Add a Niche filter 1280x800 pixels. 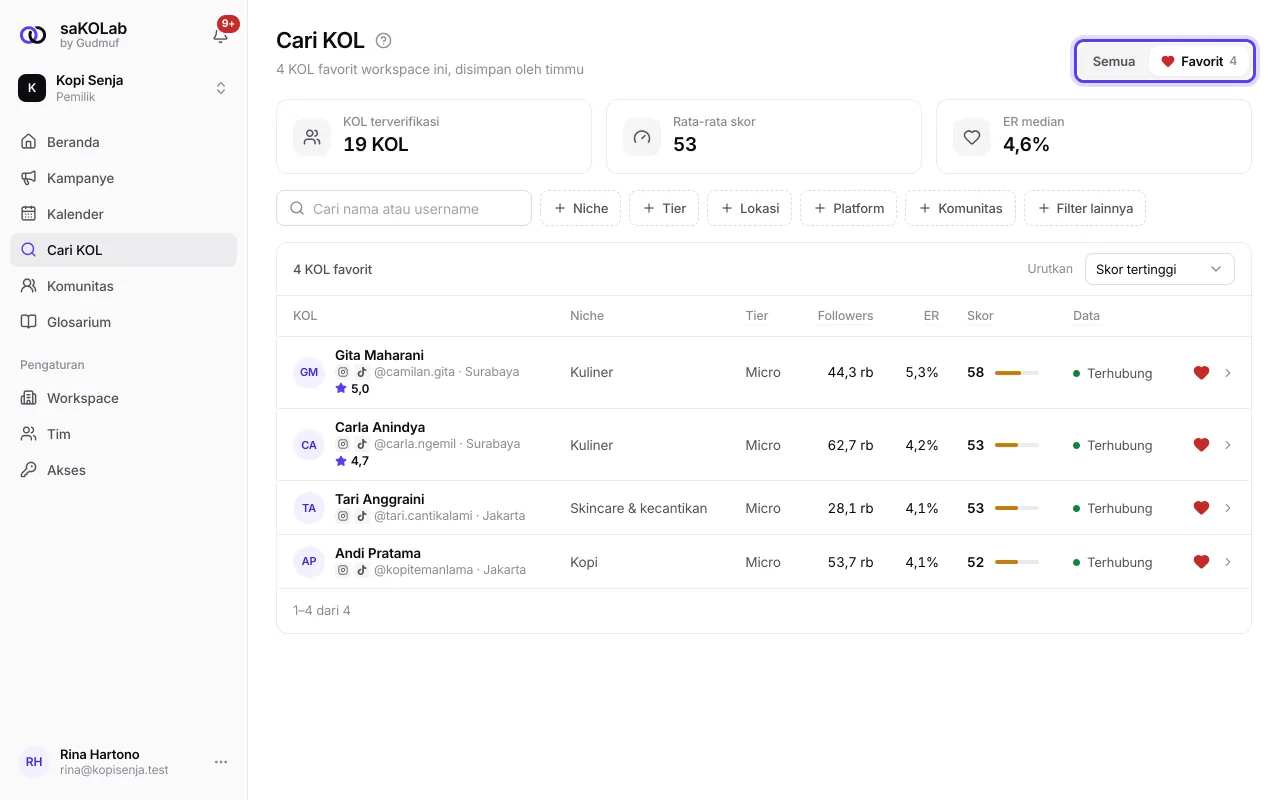point(580,208)
